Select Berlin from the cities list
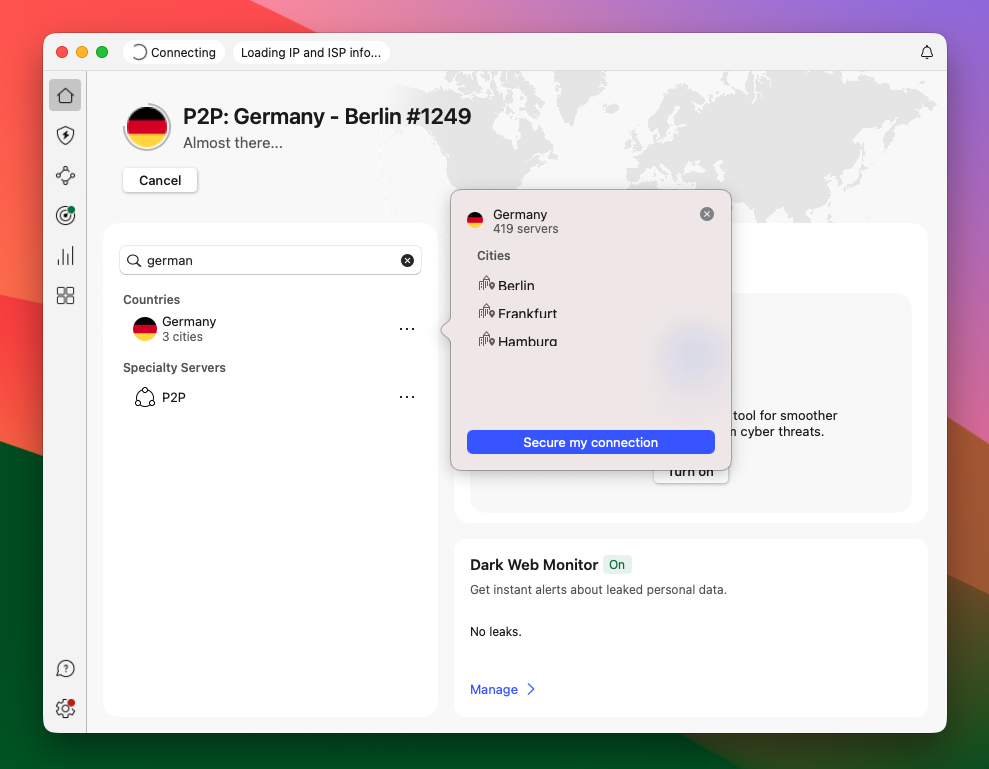The height and width of the screenshot is (769, 989). pos(515,285)
